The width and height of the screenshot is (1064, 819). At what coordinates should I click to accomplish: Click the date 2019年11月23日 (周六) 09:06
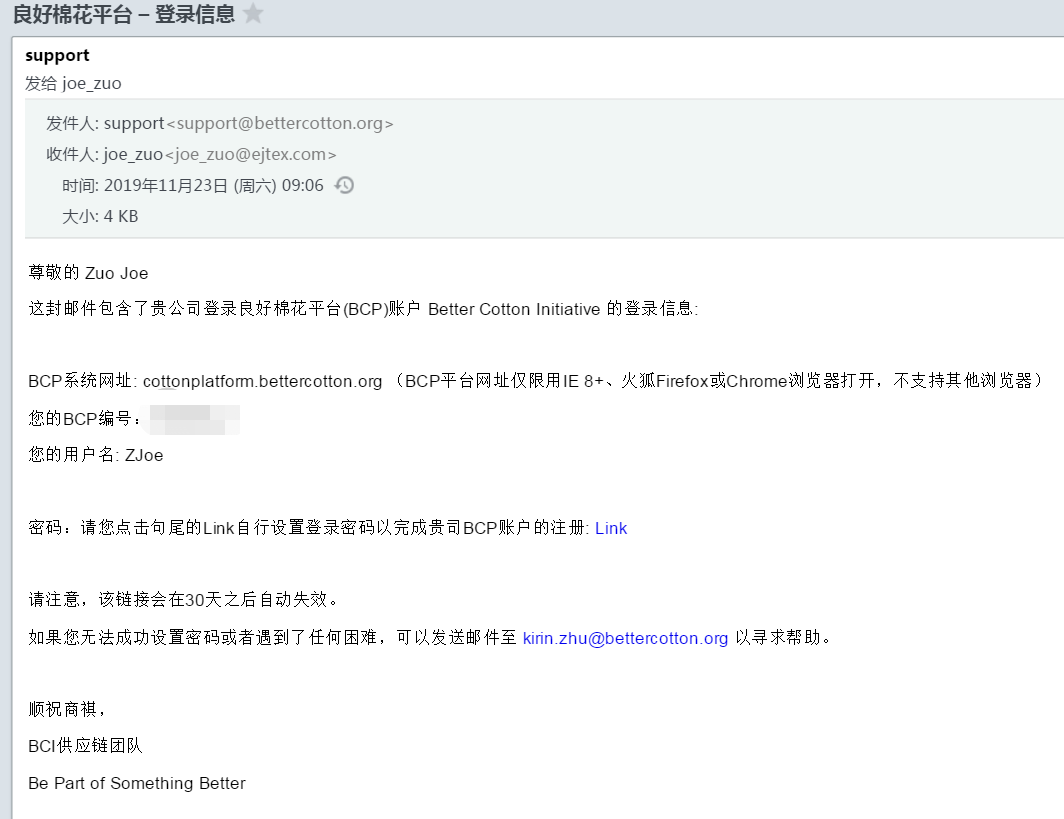click(214, 185)
